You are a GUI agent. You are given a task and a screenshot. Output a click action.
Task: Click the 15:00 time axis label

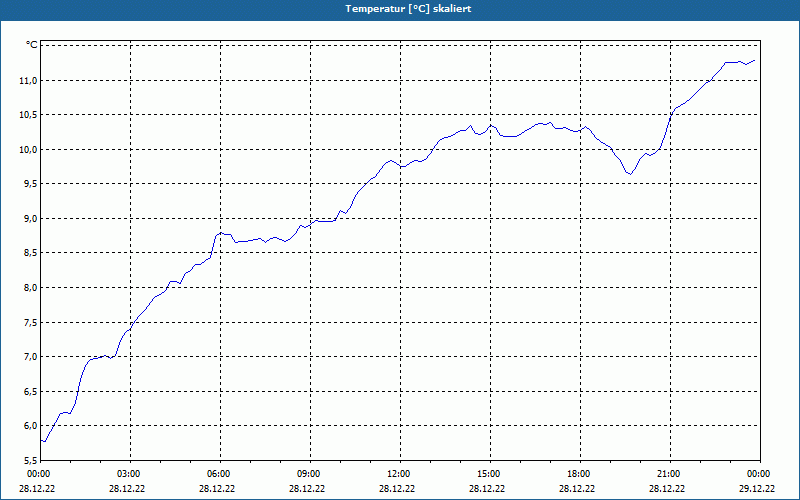tap(490, 474)
